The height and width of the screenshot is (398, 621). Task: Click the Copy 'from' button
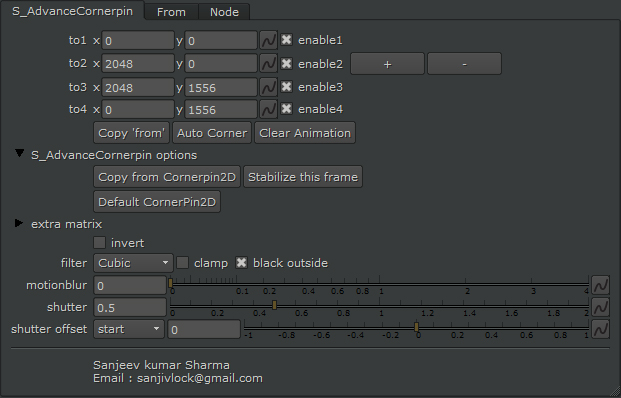point(131,133)
